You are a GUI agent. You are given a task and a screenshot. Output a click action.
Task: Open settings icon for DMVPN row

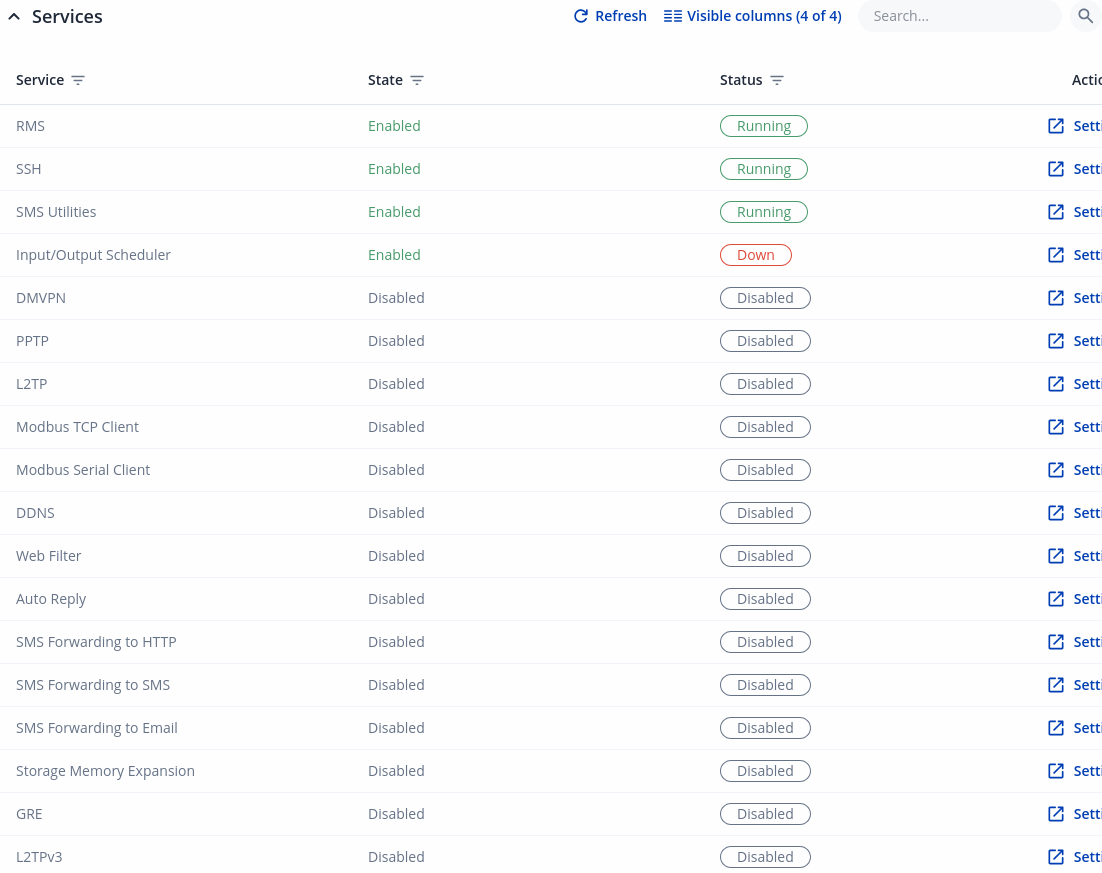(1056, 298)
